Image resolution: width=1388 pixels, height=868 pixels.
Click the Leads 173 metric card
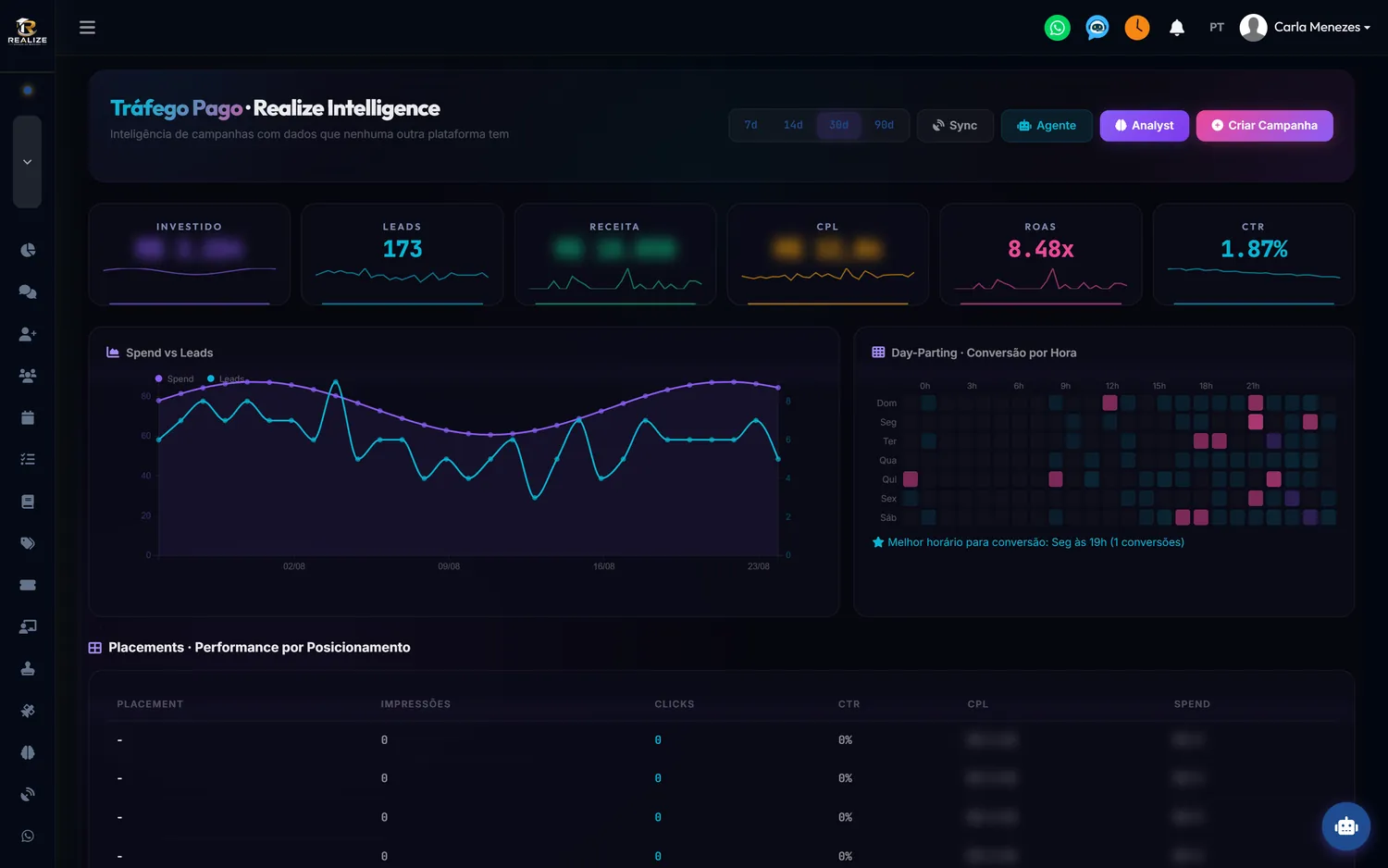pyautogui.click(x=403, y=254)
